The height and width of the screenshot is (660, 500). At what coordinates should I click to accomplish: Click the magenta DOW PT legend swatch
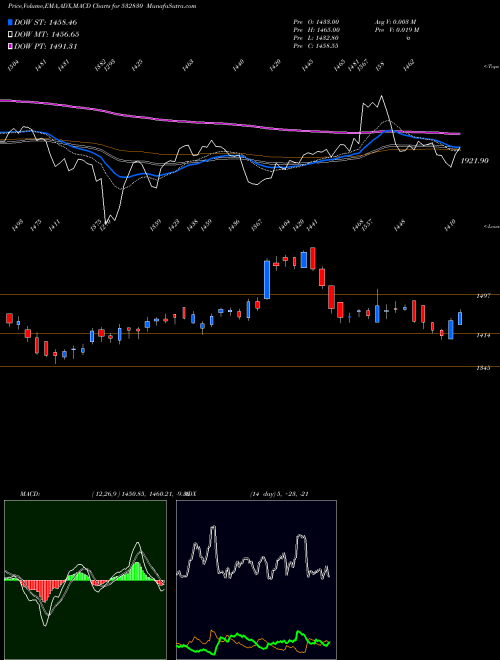(x=11, y=46)
